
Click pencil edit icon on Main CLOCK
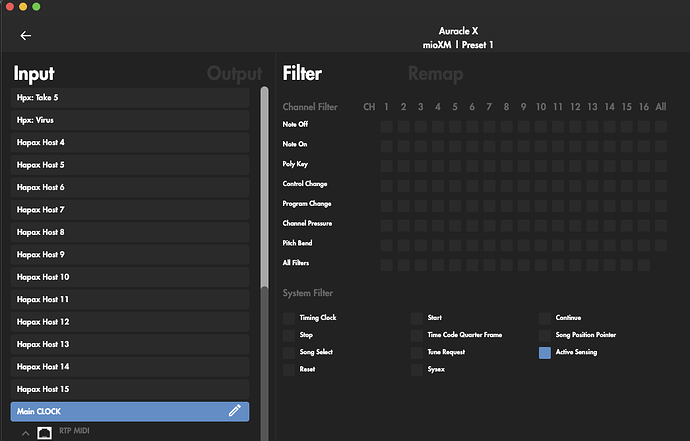[x=234, y=411]
